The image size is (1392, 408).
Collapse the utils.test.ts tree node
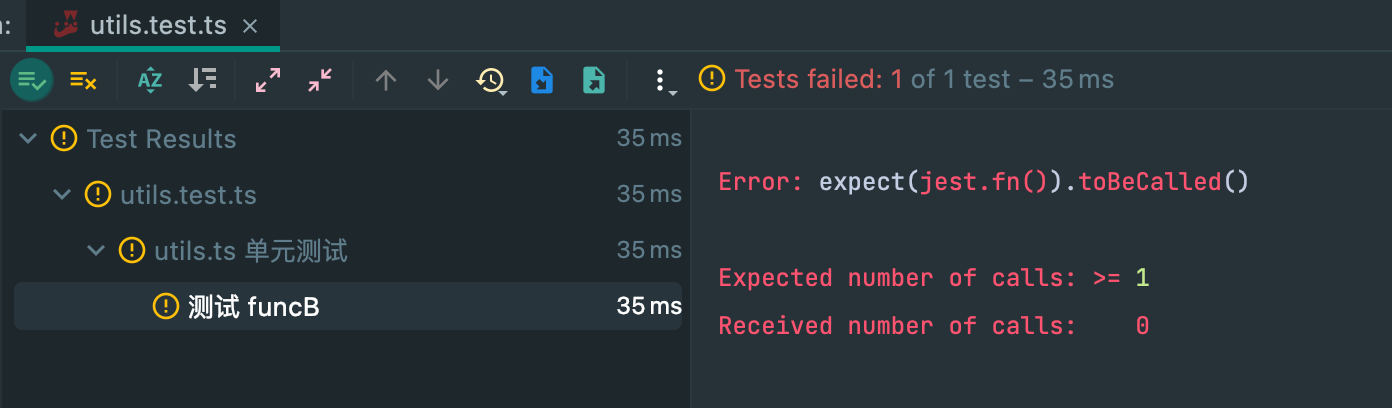point(62,194)
